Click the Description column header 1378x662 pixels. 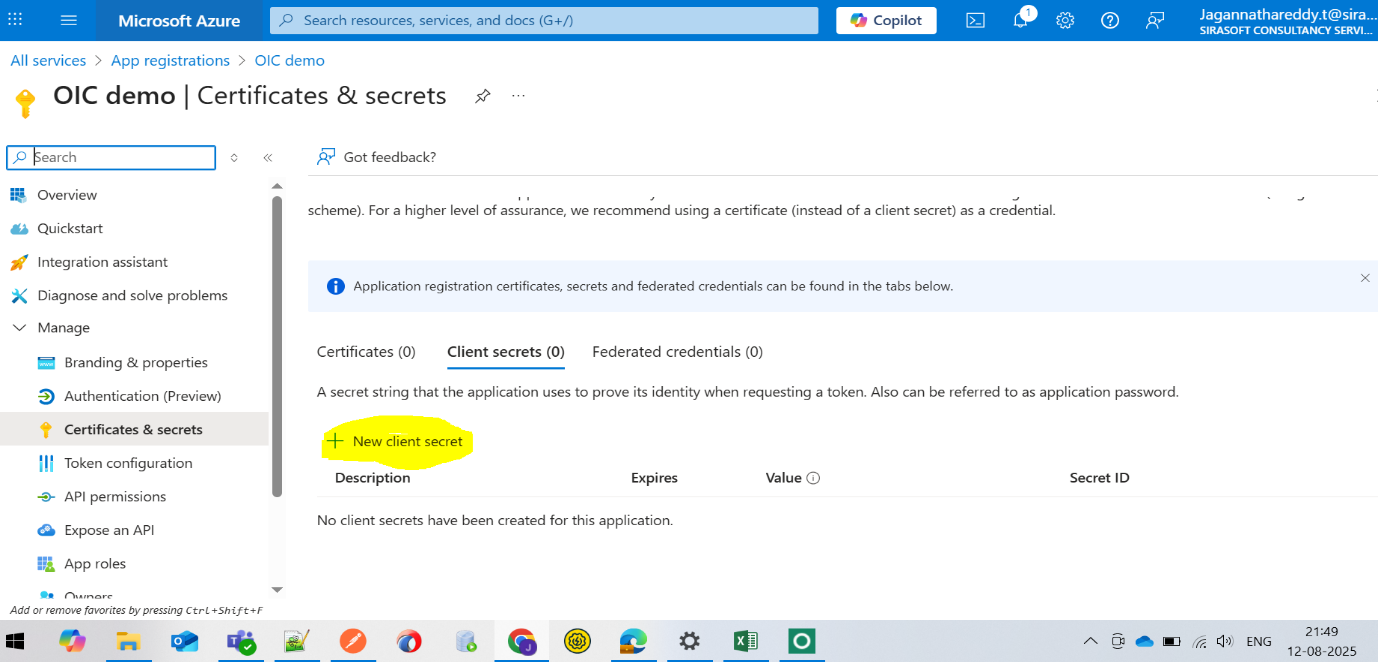(373, 478)
